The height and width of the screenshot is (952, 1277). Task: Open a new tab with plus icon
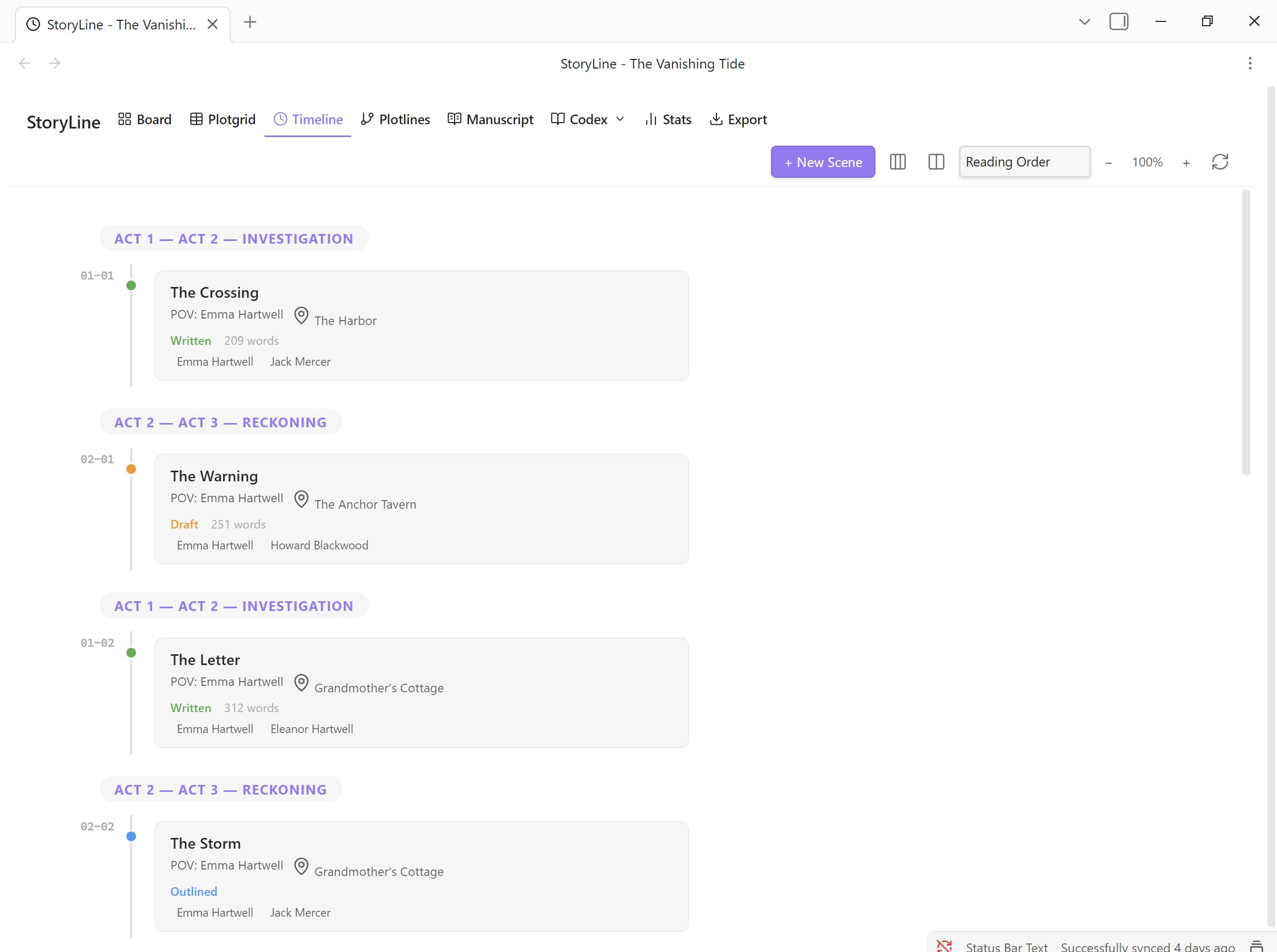[x=250, y=22]
